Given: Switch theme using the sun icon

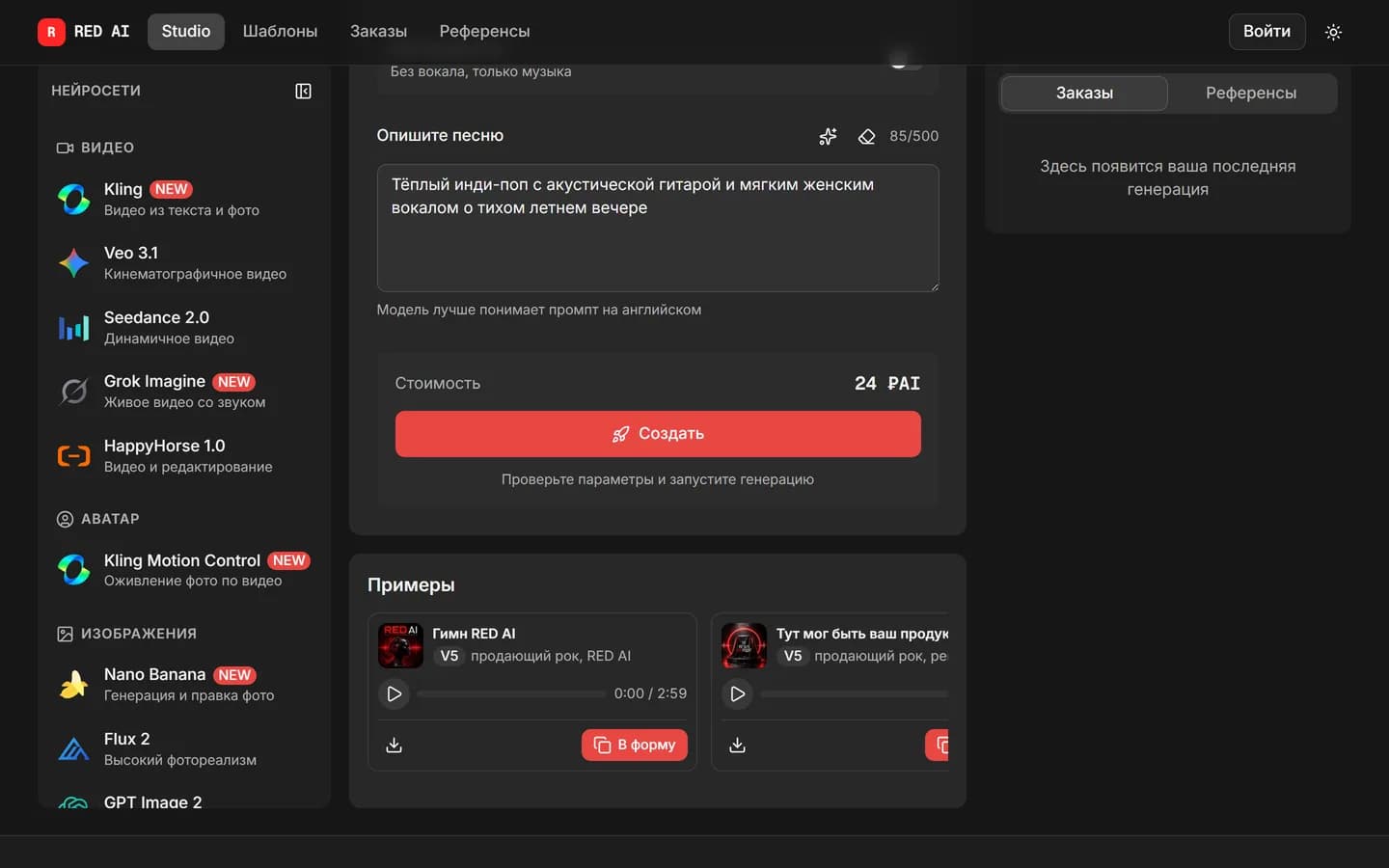Looking at the screenshot, I should coord(1333,32).
